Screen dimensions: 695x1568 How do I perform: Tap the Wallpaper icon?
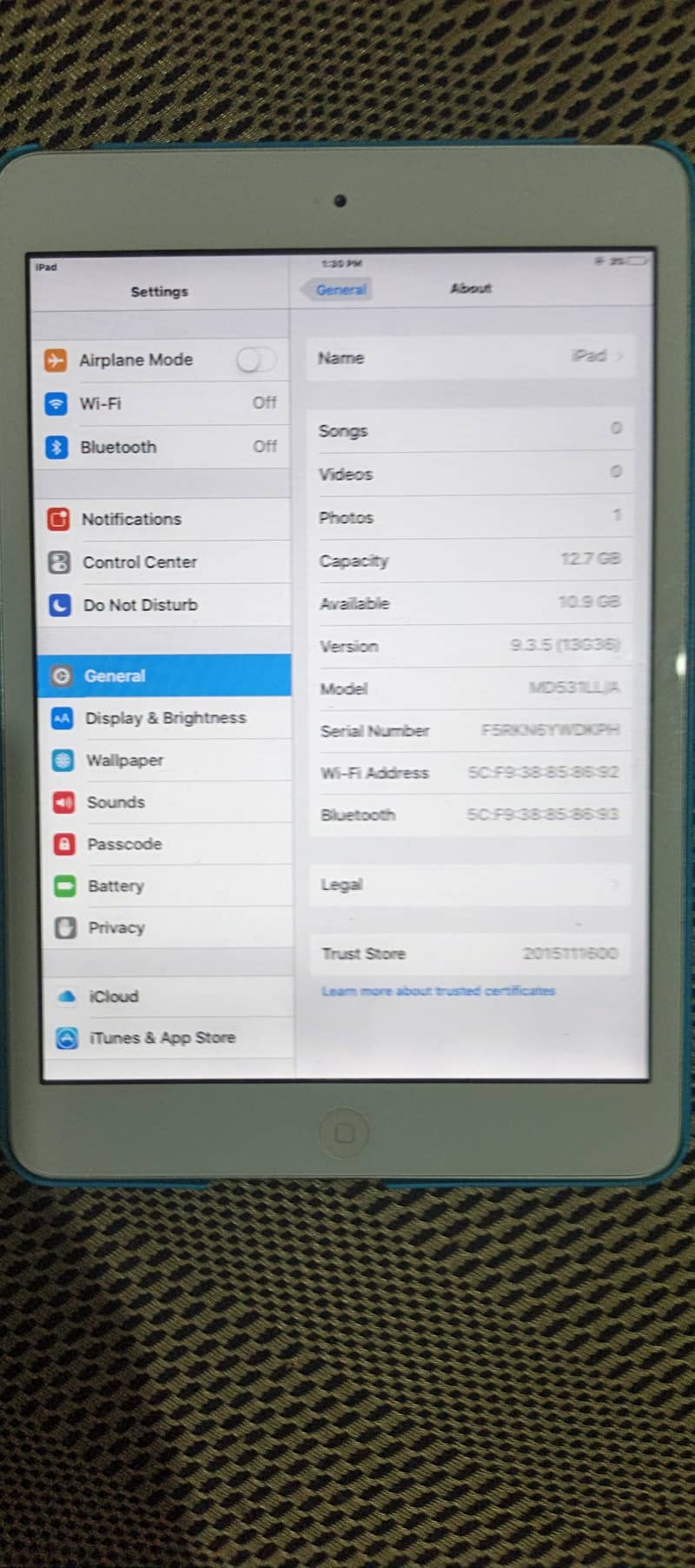(63, 761)
